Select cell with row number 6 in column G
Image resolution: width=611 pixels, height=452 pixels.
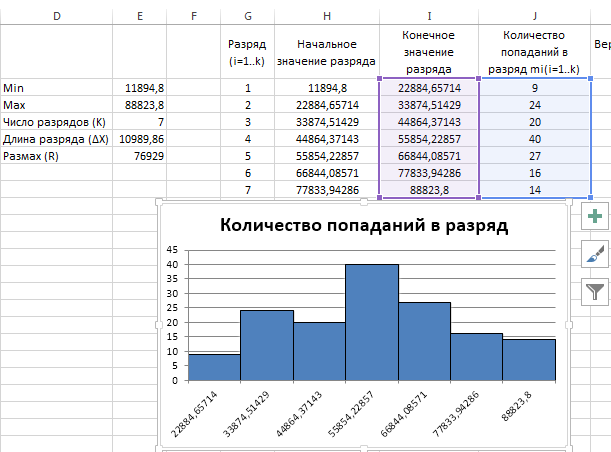tap(247, 173)
